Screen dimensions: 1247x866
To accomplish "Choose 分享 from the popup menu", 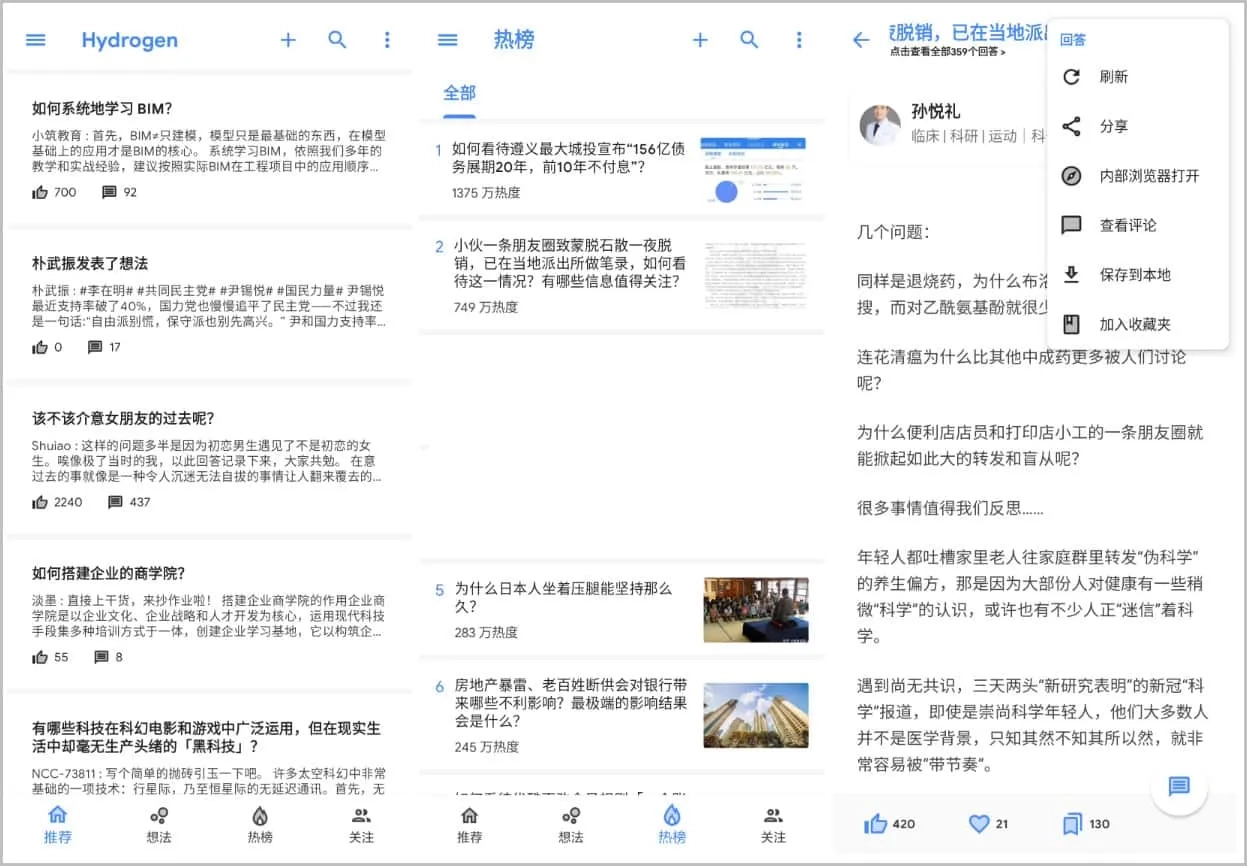I will 1113,127.
